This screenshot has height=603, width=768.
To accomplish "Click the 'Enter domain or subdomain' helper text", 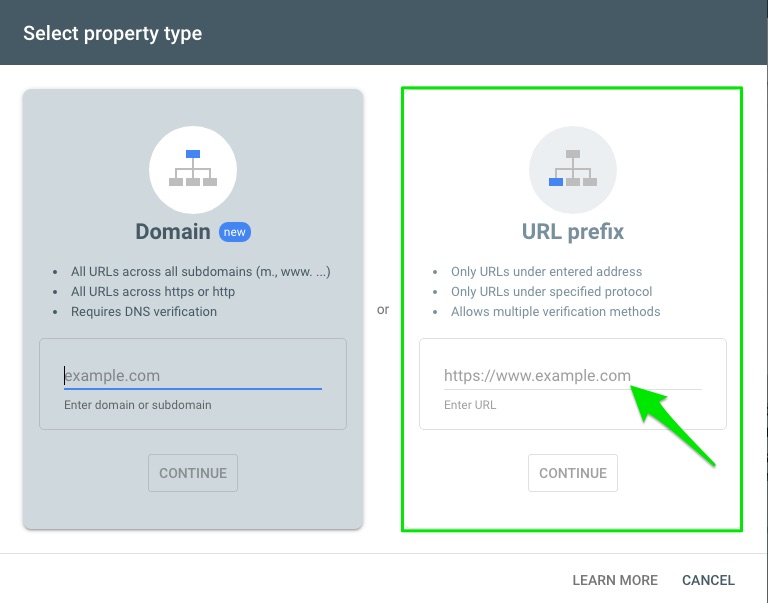I will [138, 405].
